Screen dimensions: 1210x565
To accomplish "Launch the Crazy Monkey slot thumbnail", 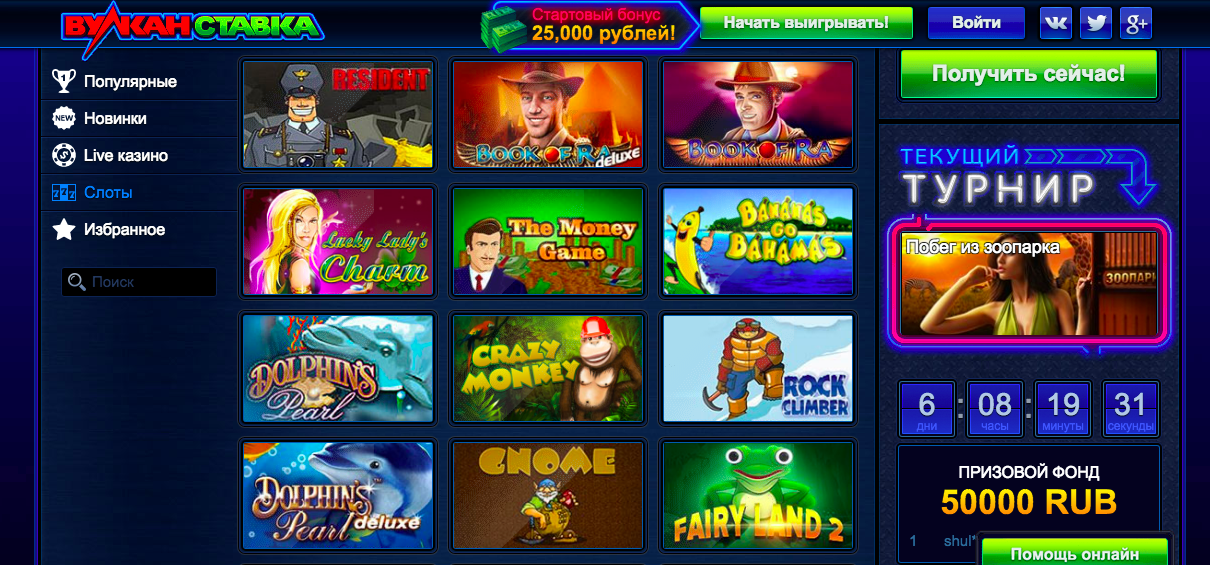I will [x=548, y=369].
